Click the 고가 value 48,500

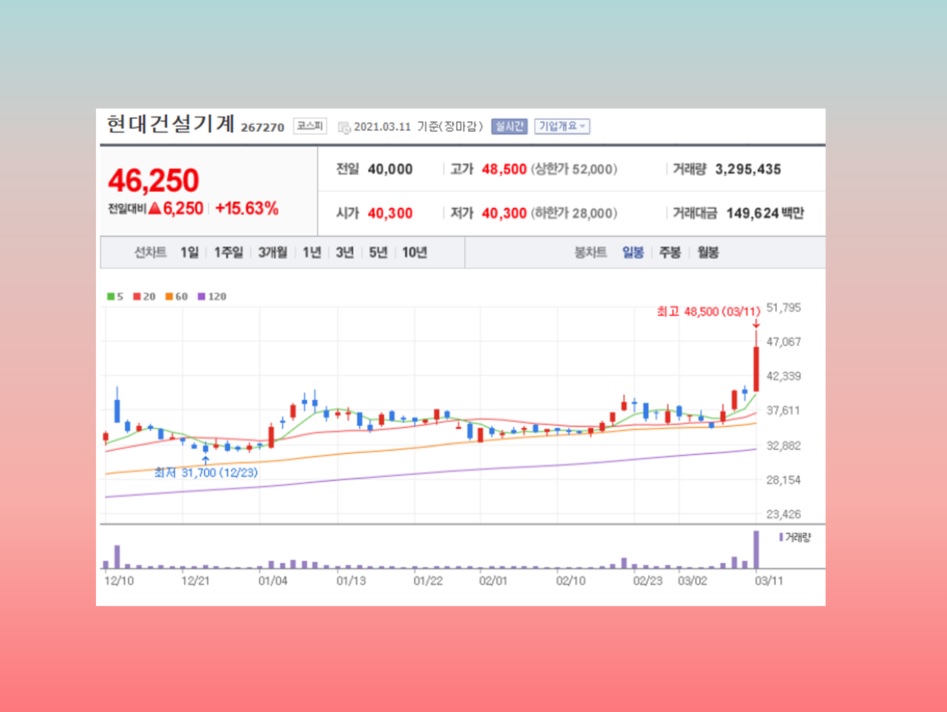point(504,169)
